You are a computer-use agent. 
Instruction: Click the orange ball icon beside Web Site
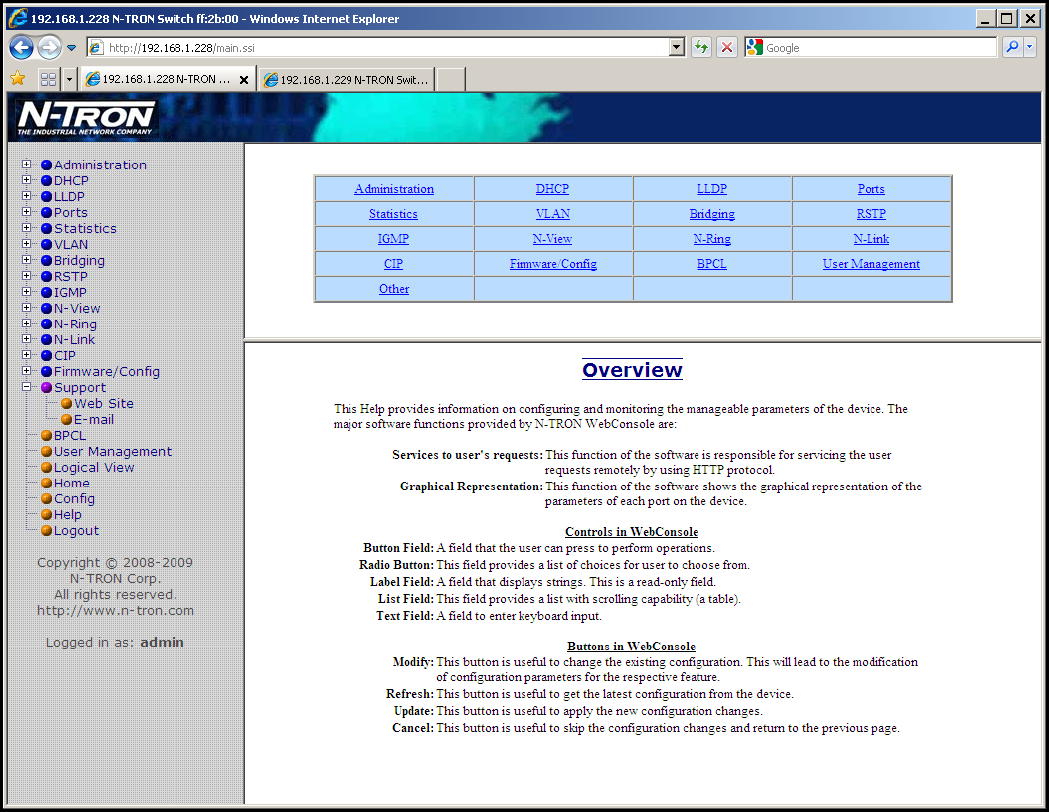(66, 403)
